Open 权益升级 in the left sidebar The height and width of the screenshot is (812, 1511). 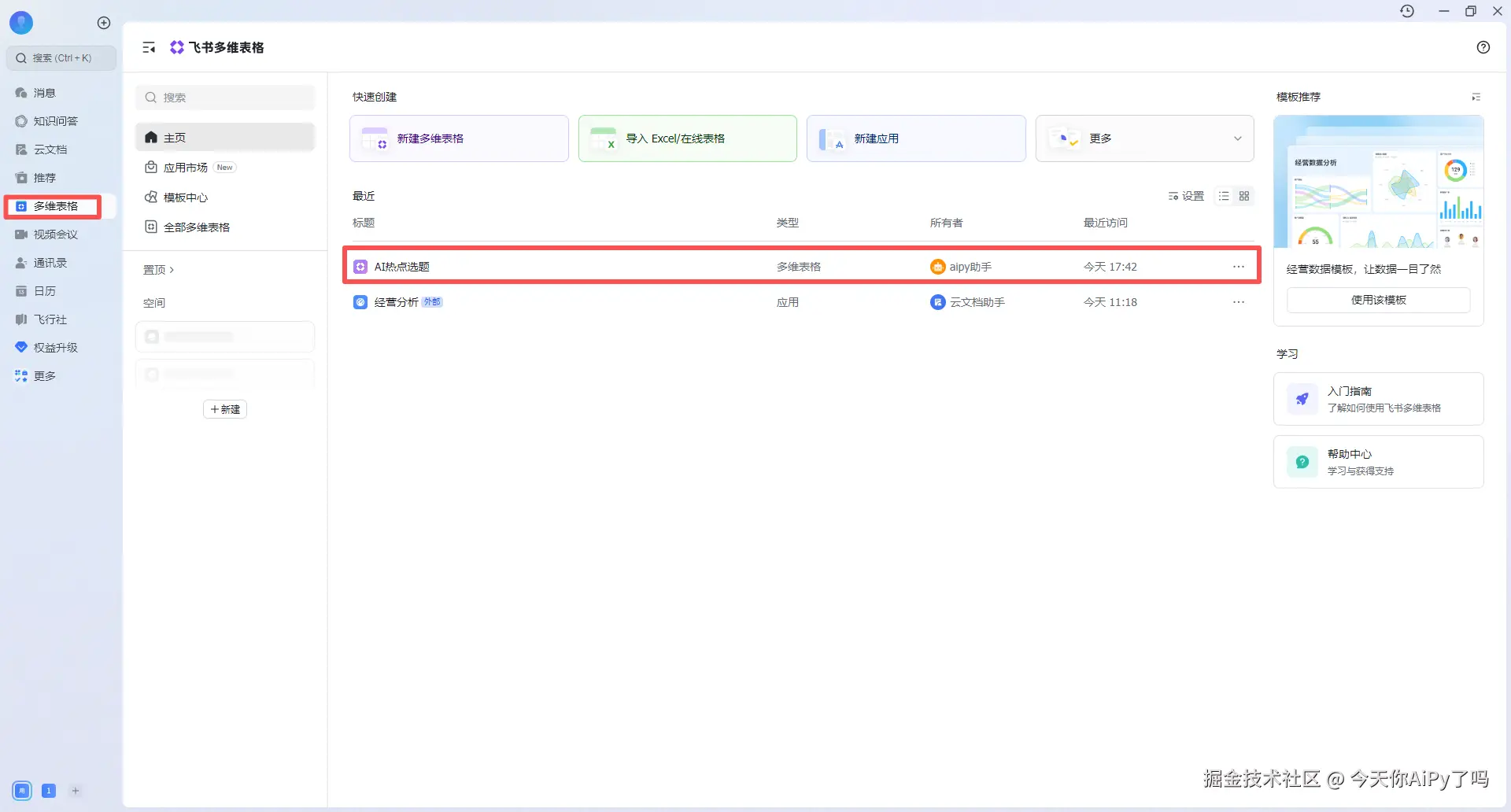[55, 348]
